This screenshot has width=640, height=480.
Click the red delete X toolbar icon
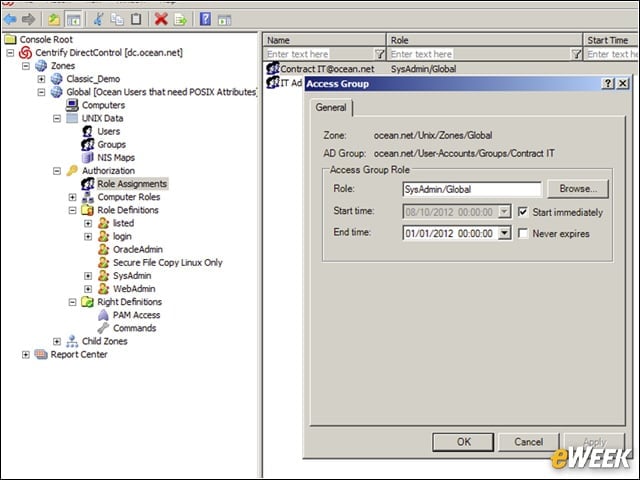click(x=161, y=19)
